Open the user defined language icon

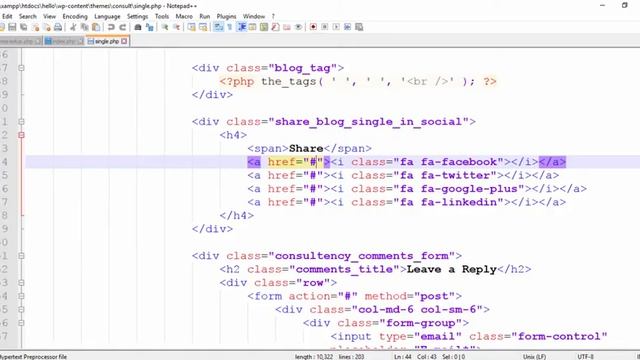[253, 27]
